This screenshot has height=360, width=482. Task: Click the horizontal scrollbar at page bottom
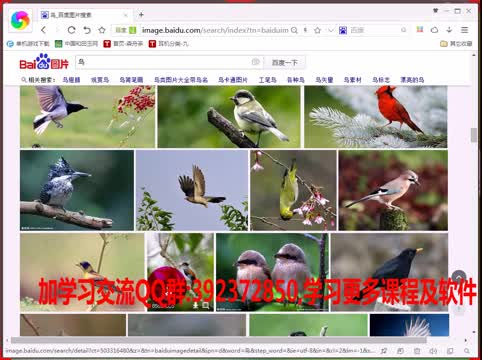(219, 340)
